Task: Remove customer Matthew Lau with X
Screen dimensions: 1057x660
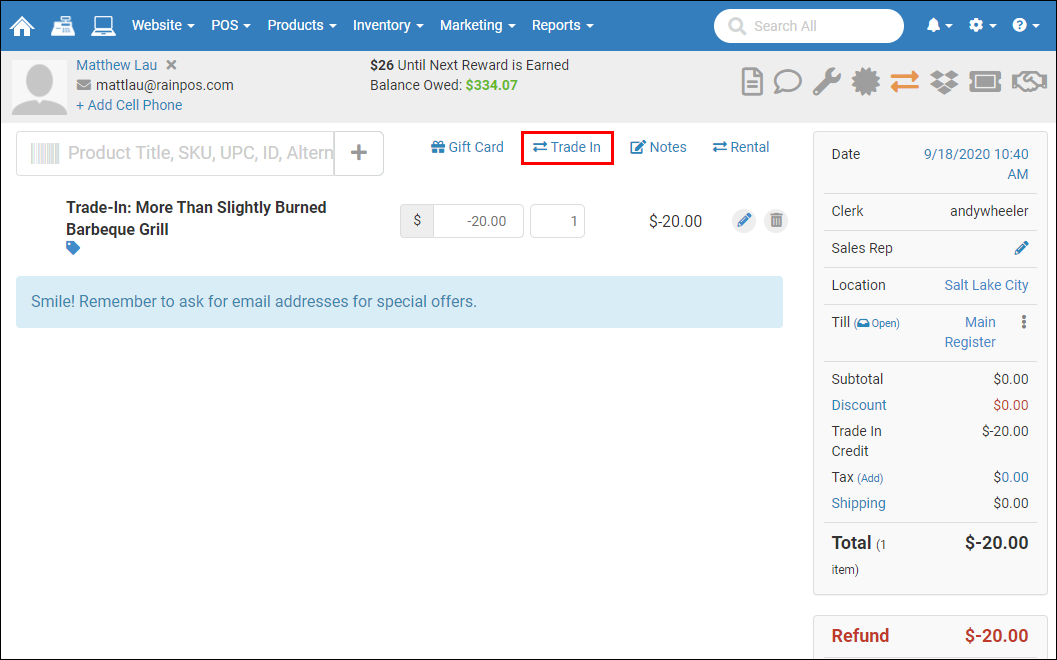Action: 171,65
